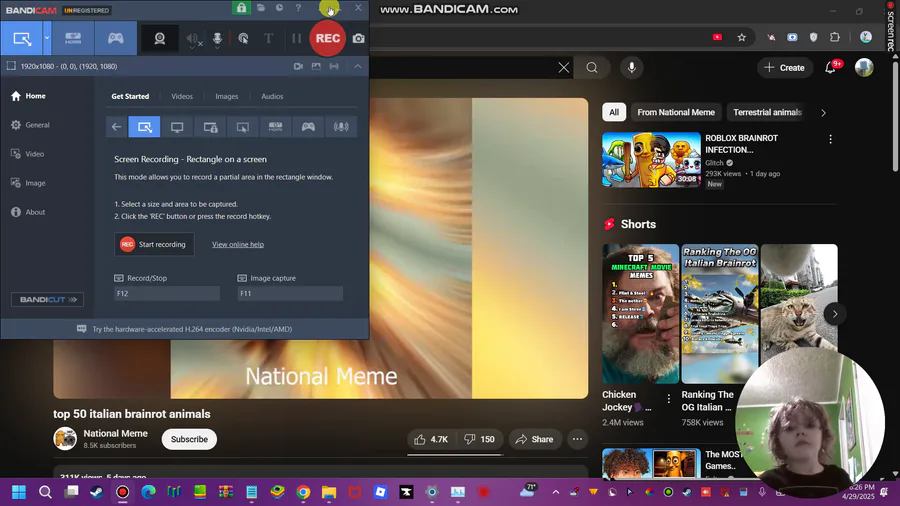Open options menu for ROBLOX BRAINROT video
The width and height of the screenshot is (900, 506).
pyautogui.click(x=830, y=139)
